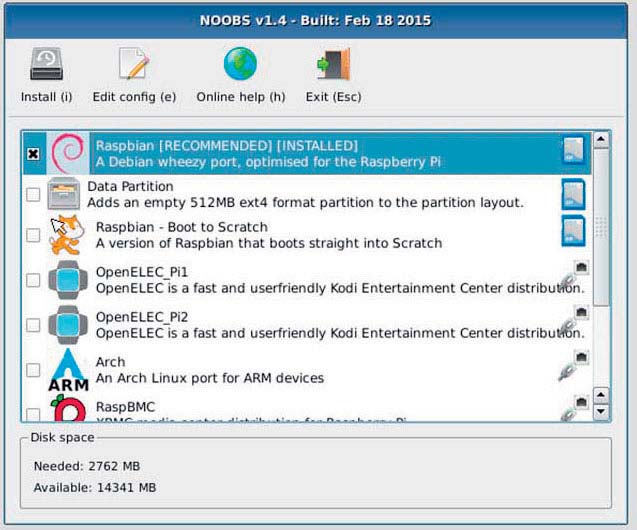The width and height of the screenshot is (637, 530).
Task: Select the OpenELEC_Pi1 title text
Action: click(x=142, y=272)
